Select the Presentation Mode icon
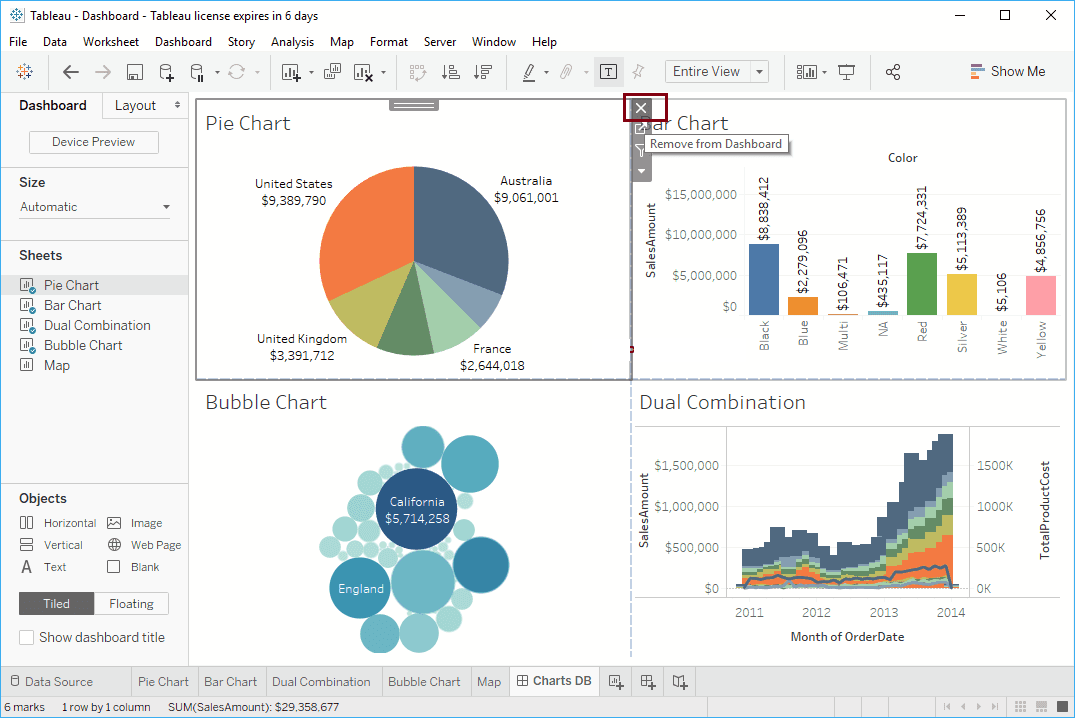The height and width of the screenshot is (718, 1075). (845, 72)
